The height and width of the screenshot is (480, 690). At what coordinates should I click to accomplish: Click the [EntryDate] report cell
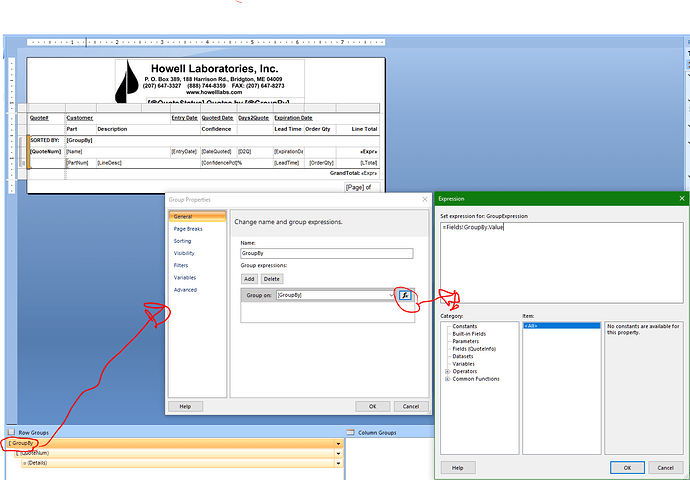click(185, 152)
